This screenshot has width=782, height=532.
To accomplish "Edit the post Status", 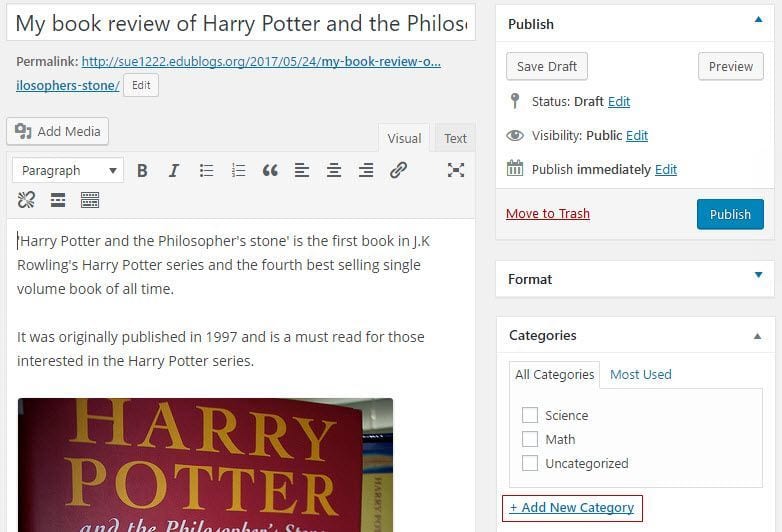I will [x=619, y=102].
